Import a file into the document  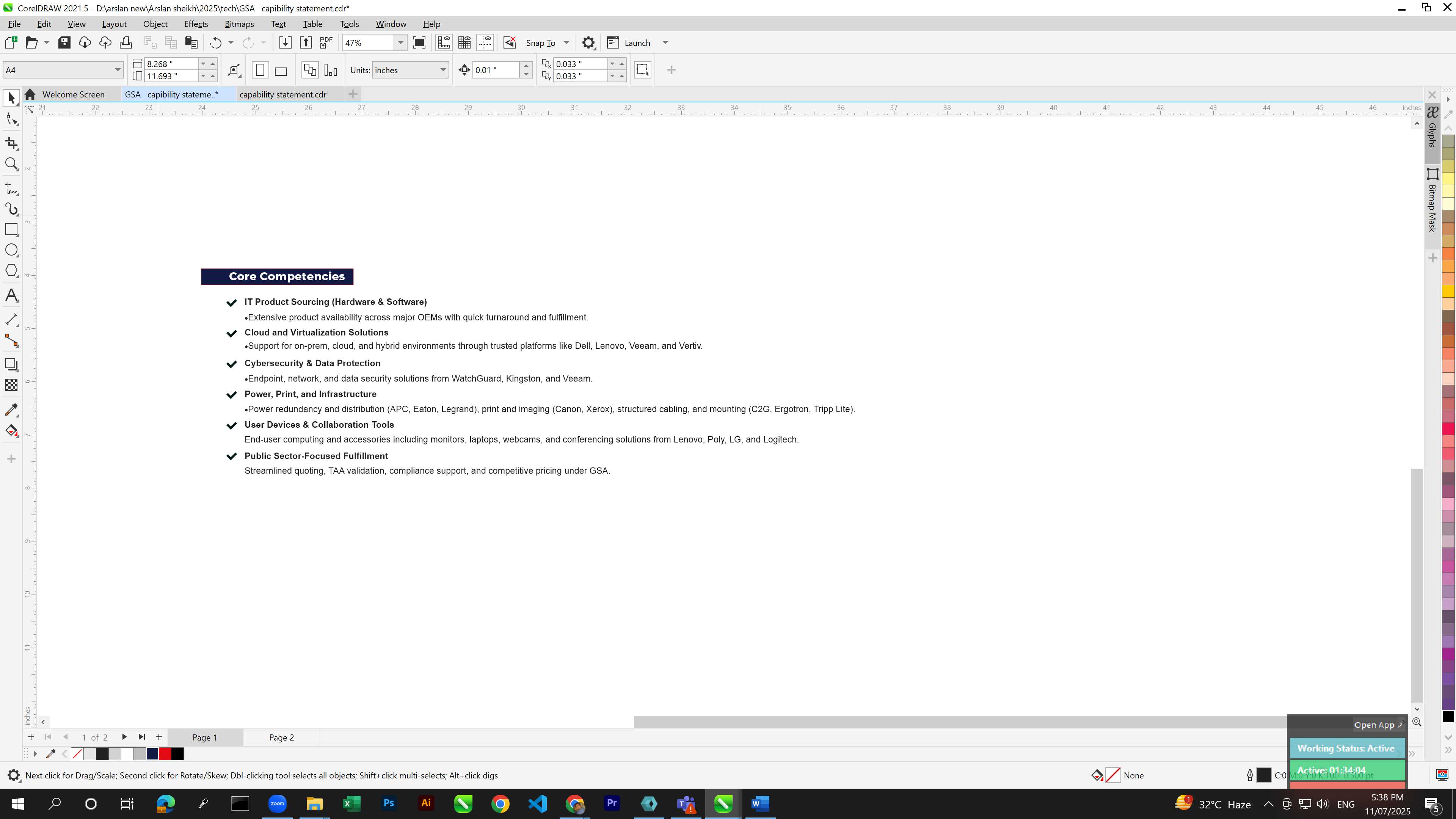point(286,42)
